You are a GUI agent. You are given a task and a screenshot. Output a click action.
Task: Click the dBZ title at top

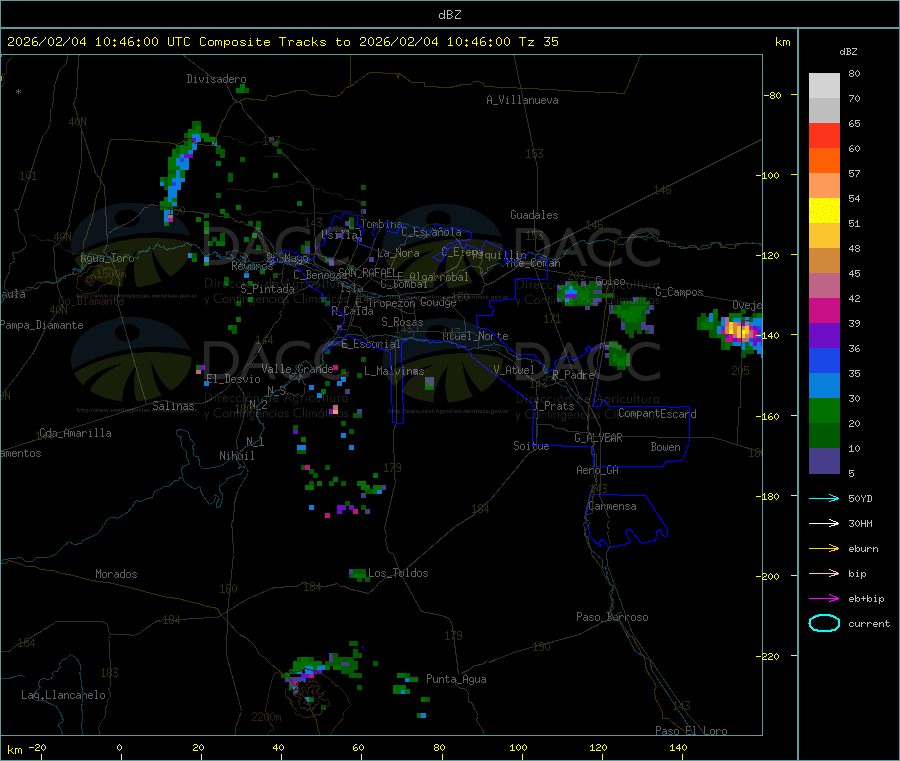[449, 15]
